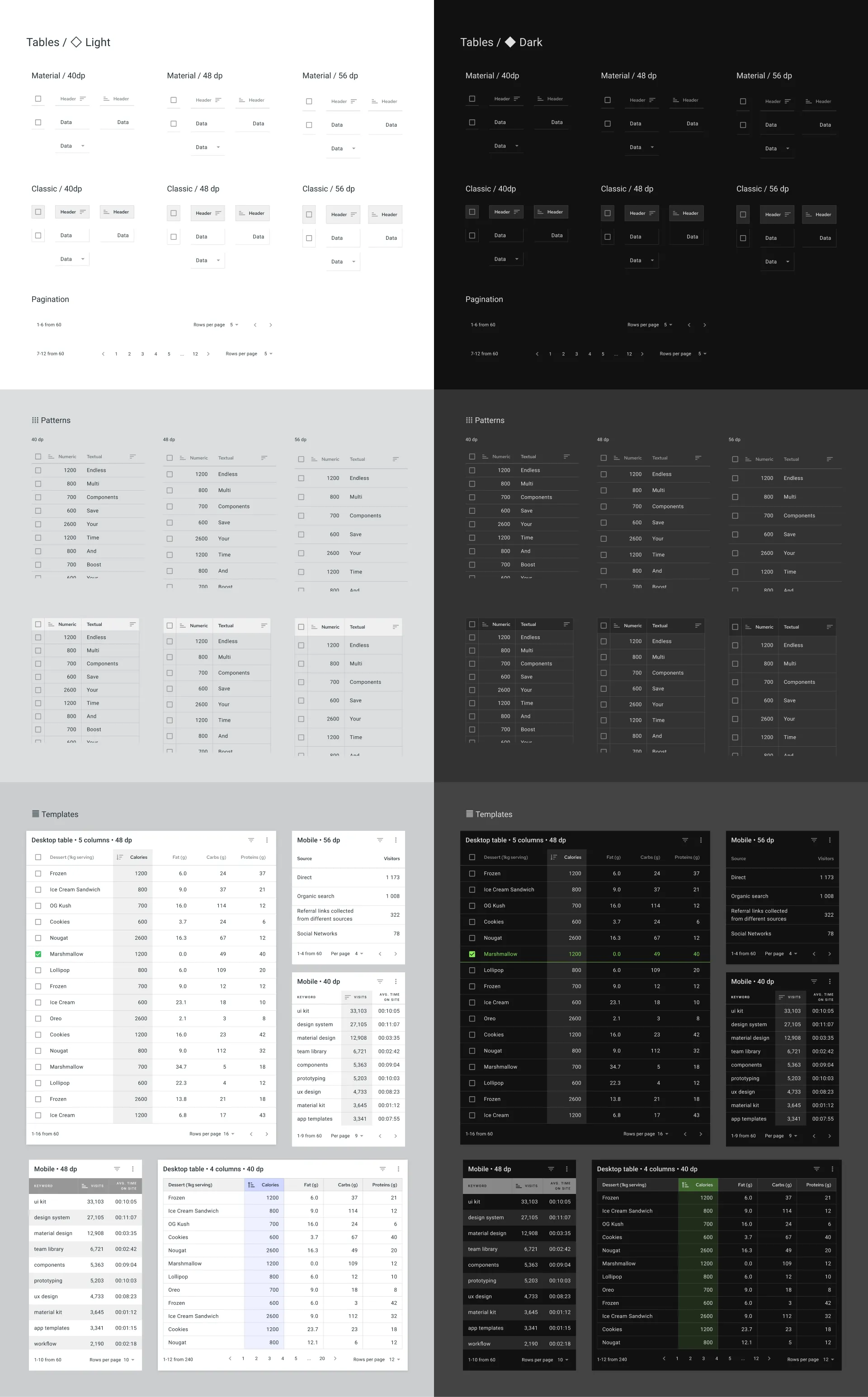
Task: Click sort icon beside Calories in light 5-column table
Action: coord(120,857)
